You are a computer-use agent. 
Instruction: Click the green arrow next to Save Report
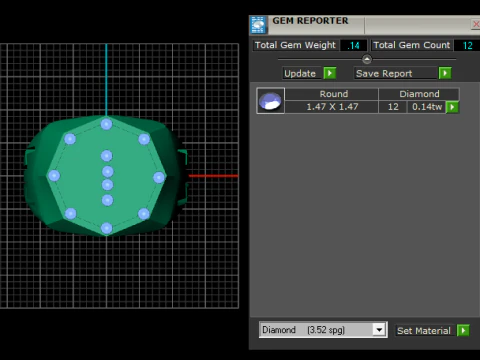pos(445,73)
